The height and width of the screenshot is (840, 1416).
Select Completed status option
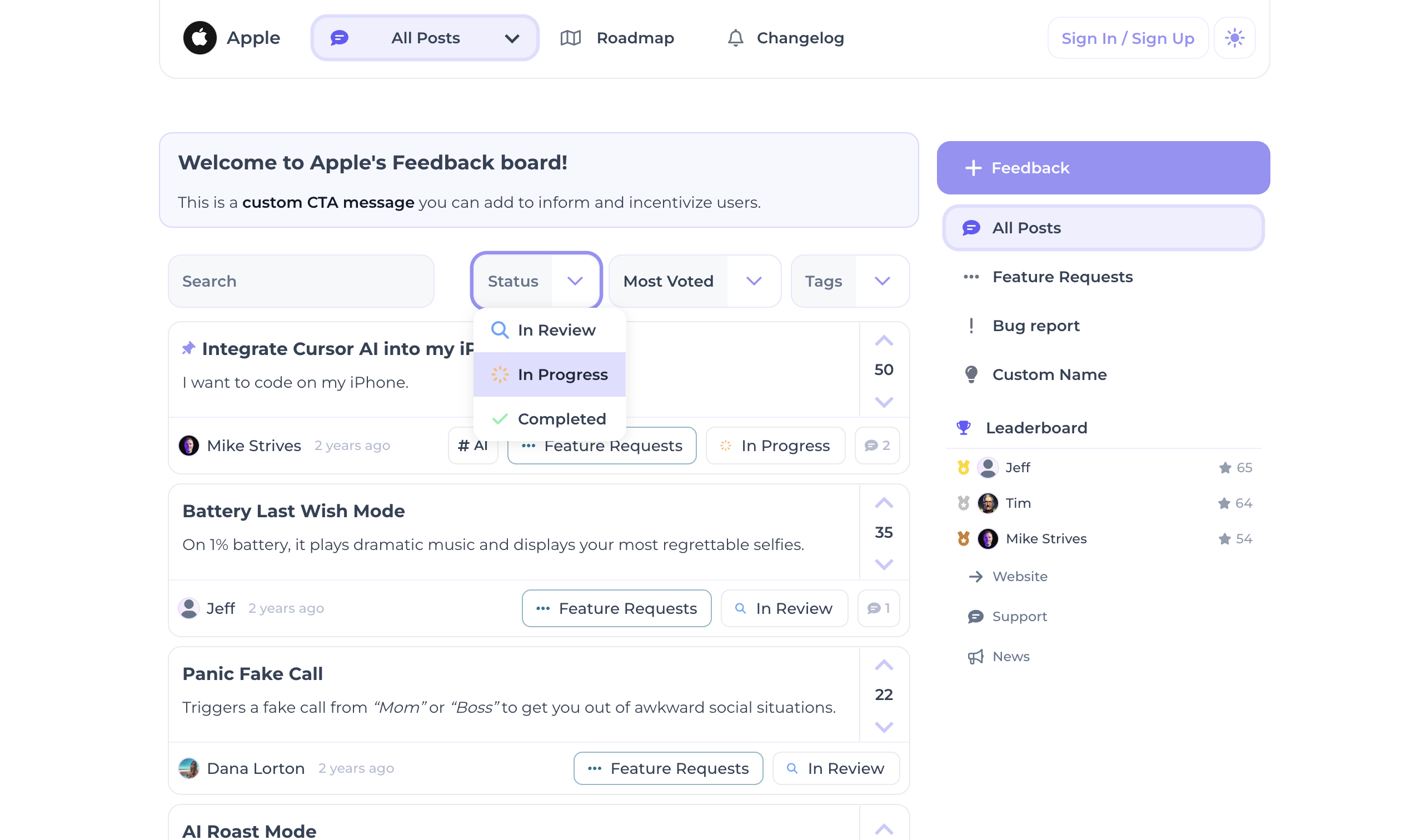click(549, 419)
